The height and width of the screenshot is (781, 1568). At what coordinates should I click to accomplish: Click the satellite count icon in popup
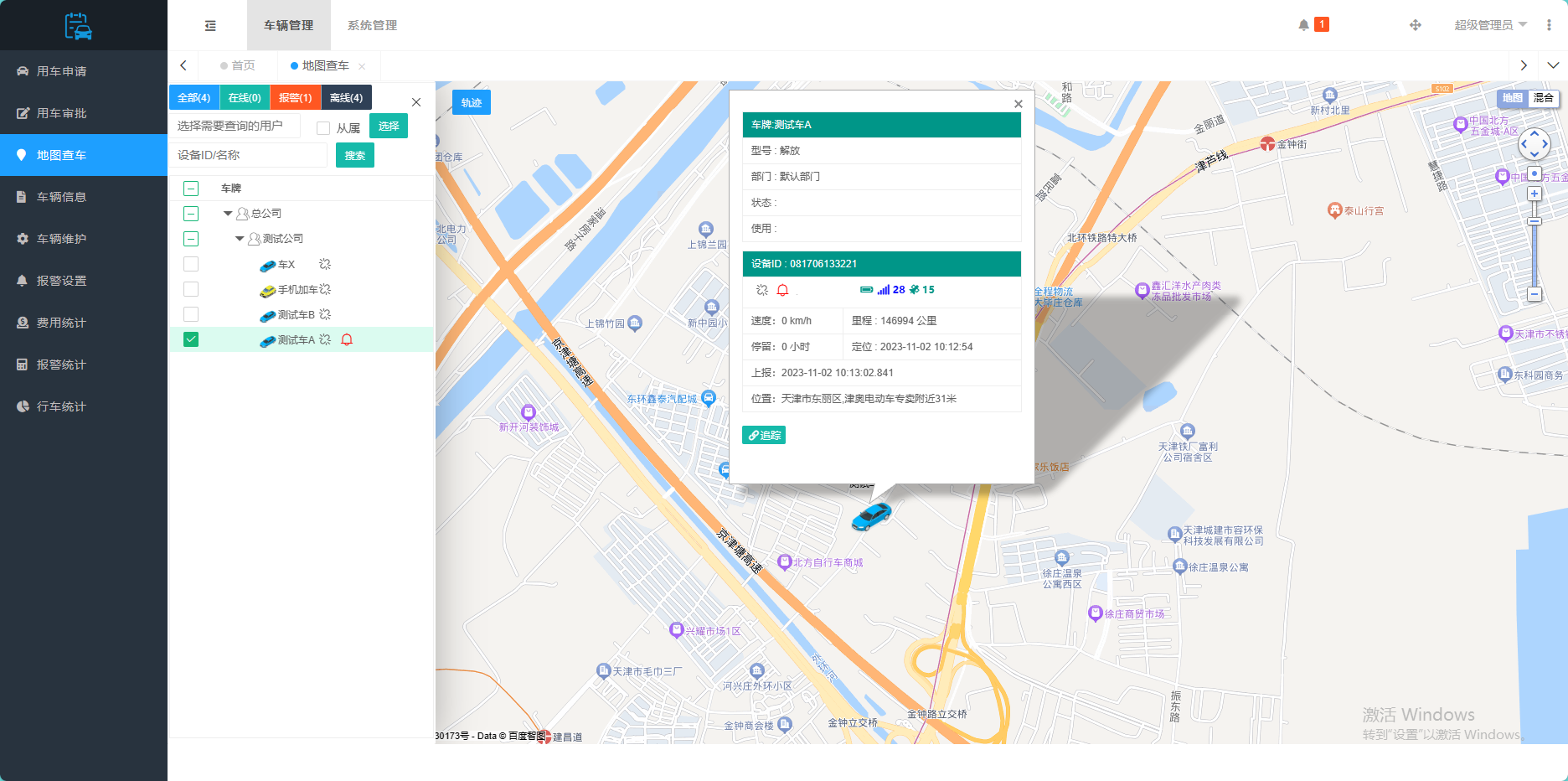pos(915,290)
